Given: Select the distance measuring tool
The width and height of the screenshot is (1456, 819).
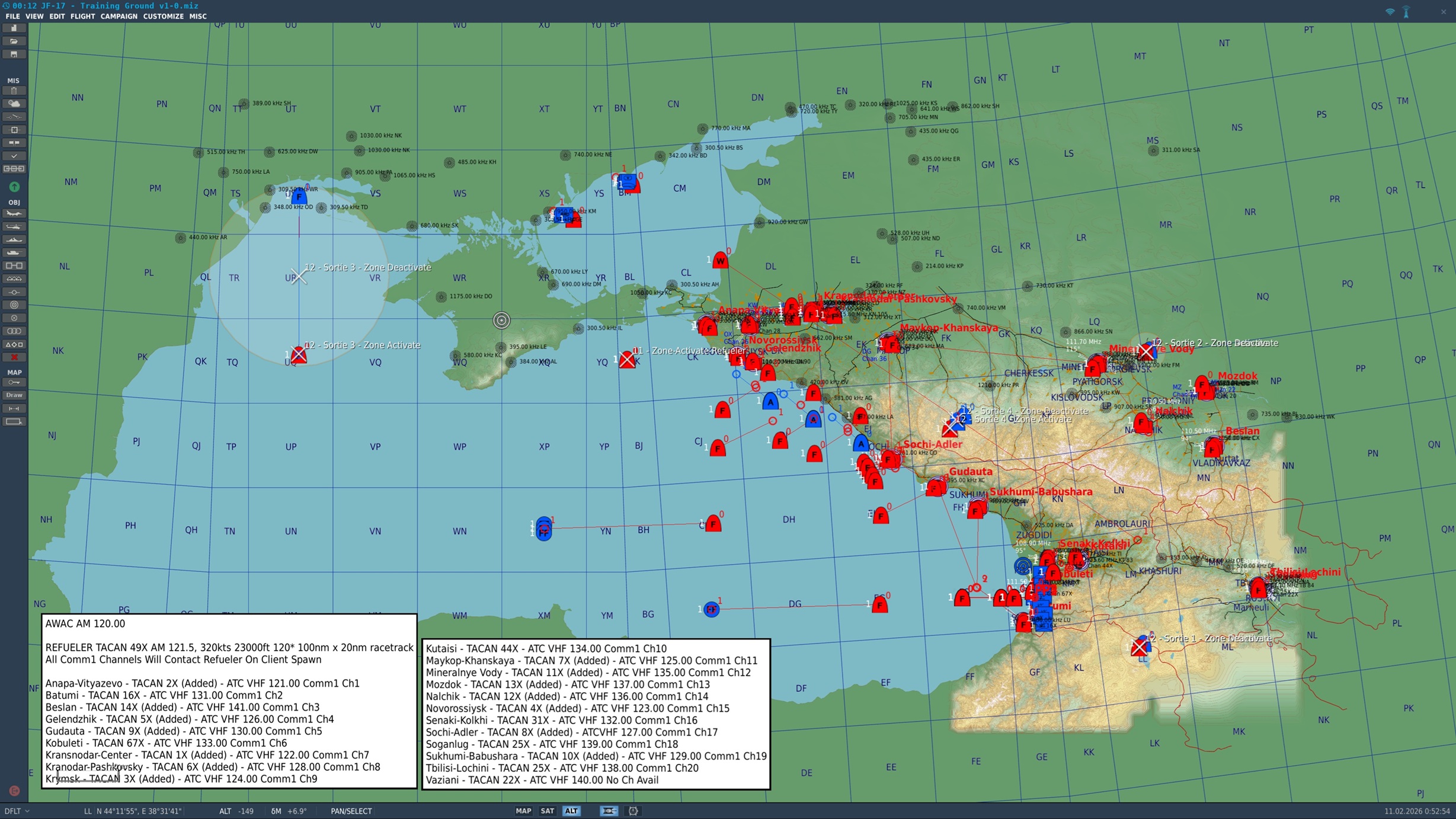Looking at the screenshot, I should pyautogui.click(x=14, y=408).
